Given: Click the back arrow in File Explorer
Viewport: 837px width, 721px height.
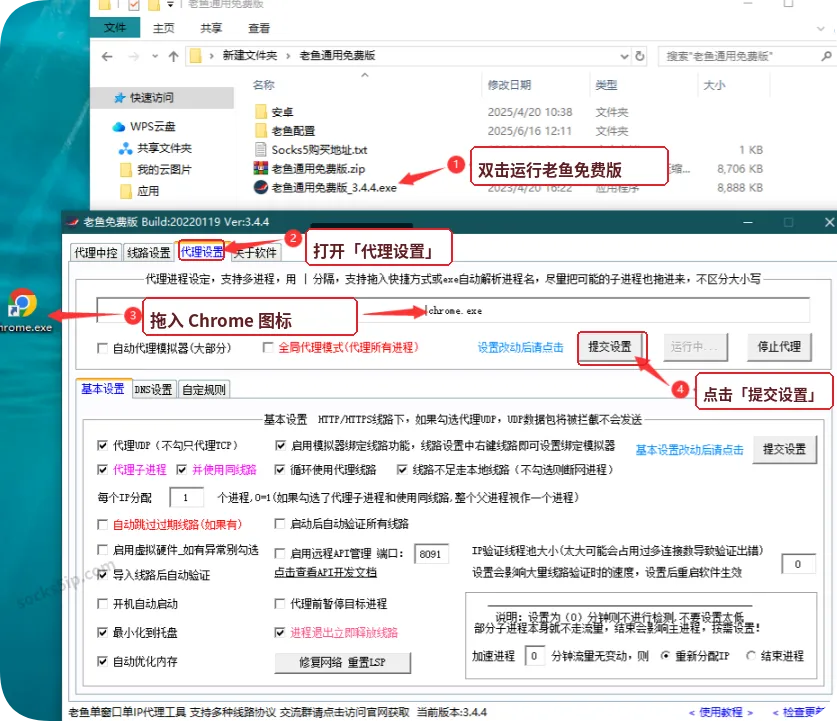Looking at the screenshot, I should (x=107, y=56).
